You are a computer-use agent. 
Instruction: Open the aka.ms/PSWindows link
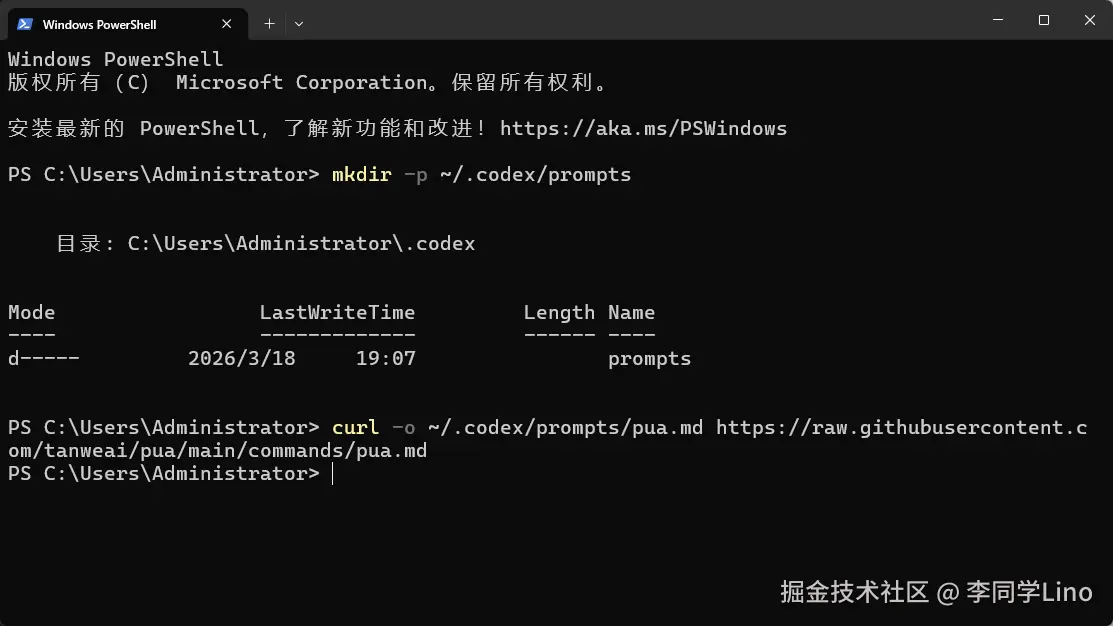pos(643,128)
